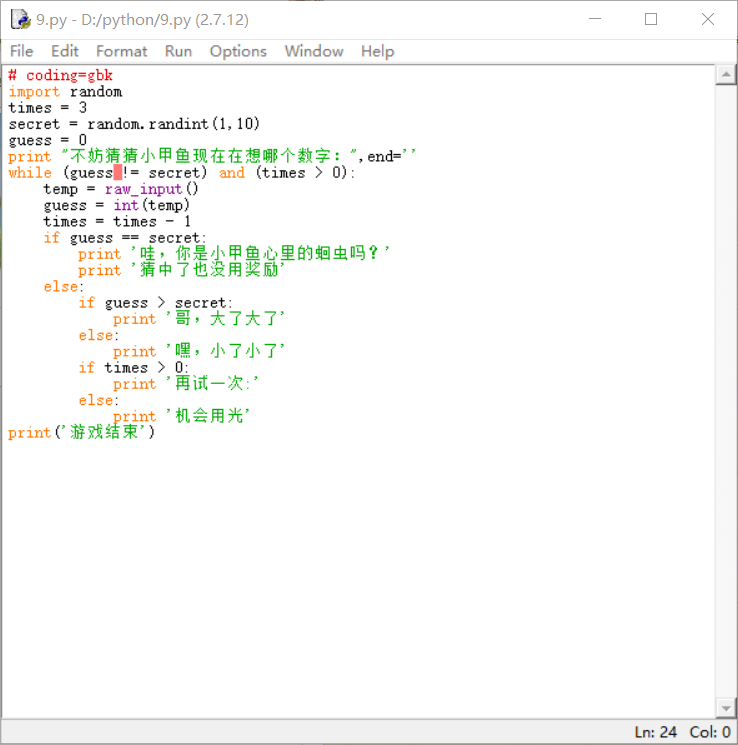Open the File menu

(21, 51)
